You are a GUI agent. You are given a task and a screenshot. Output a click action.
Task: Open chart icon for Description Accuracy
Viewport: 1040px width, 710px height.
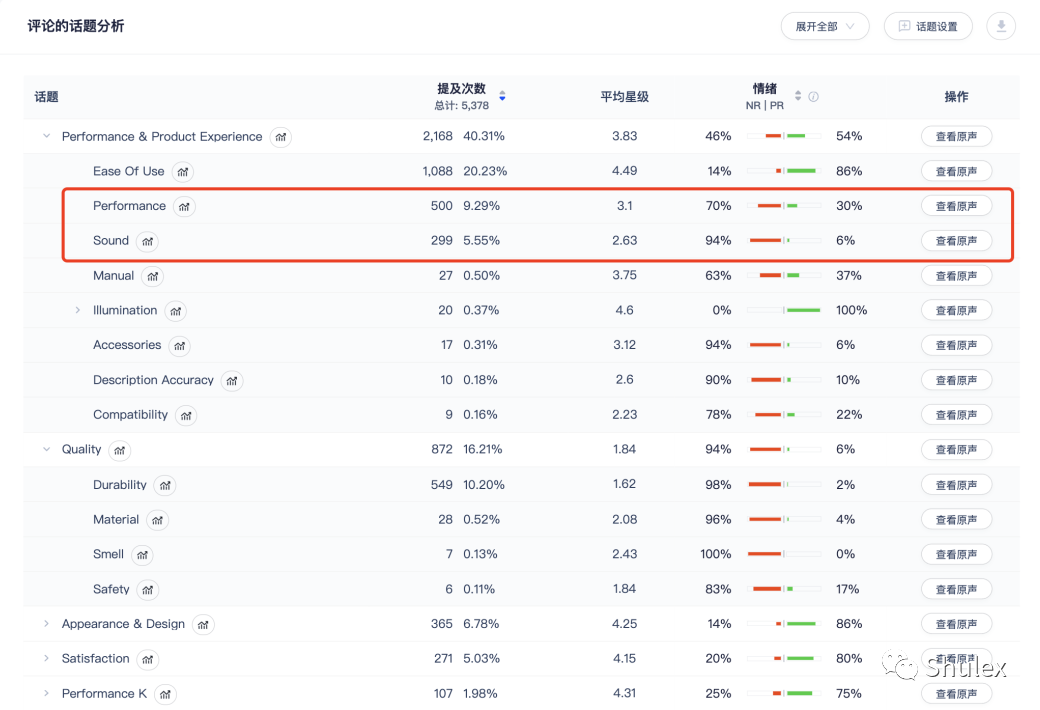point(231,381)
